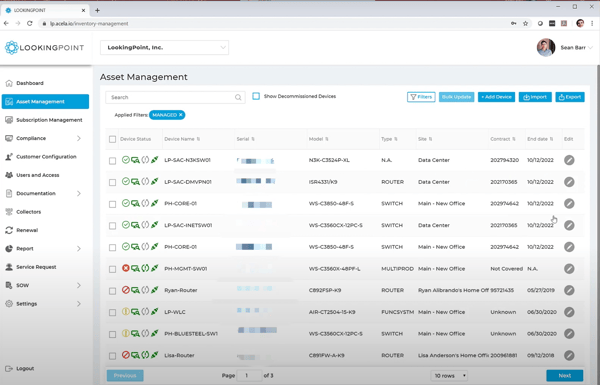Screen dimensions: 600x385
Task: Check the LP-WLC row checkbox
Action: (x=112, y=313)
